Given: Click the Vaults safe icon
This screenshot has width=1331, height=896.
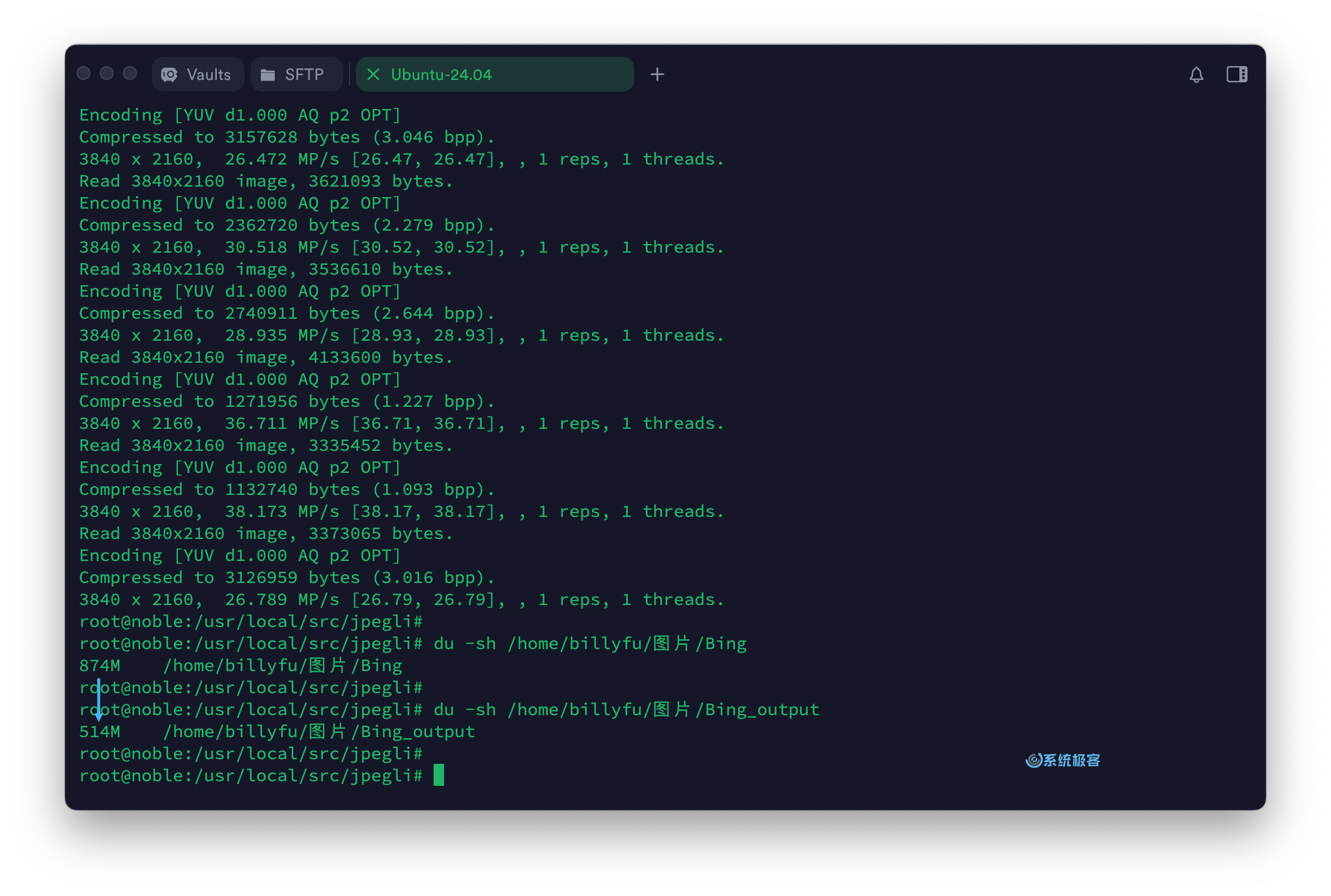Looking at the screenshot, I should (x=169, y=74).
